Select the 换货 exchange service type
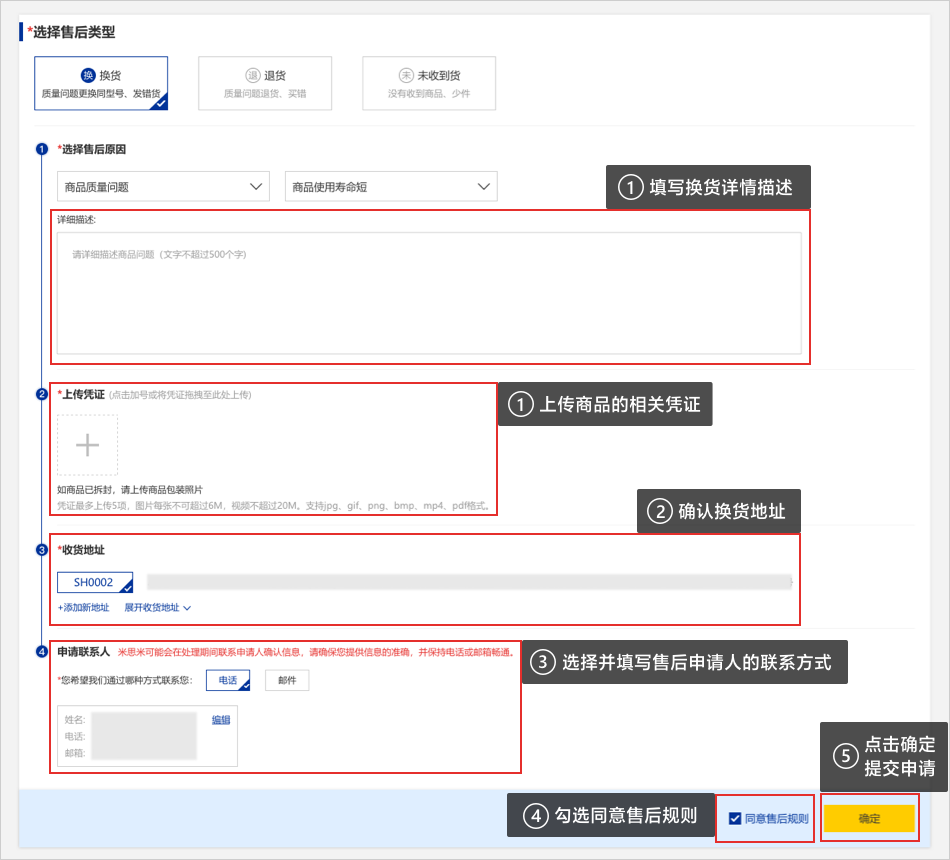Image resolution: width=950 pixels, height=860 pixels. click(101, 83)
